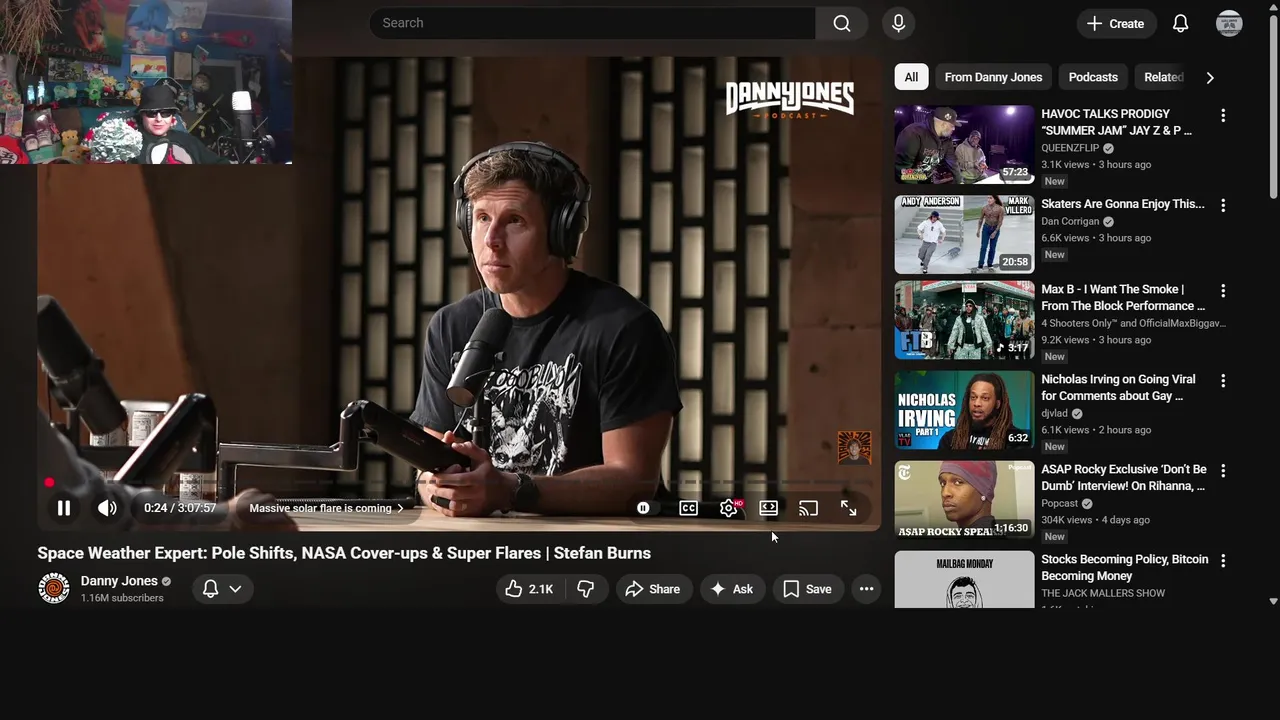Open 'Max B - I Want The Smoke' title
The width and height of the screenshot is (1280, 720).
(1123, 297)
